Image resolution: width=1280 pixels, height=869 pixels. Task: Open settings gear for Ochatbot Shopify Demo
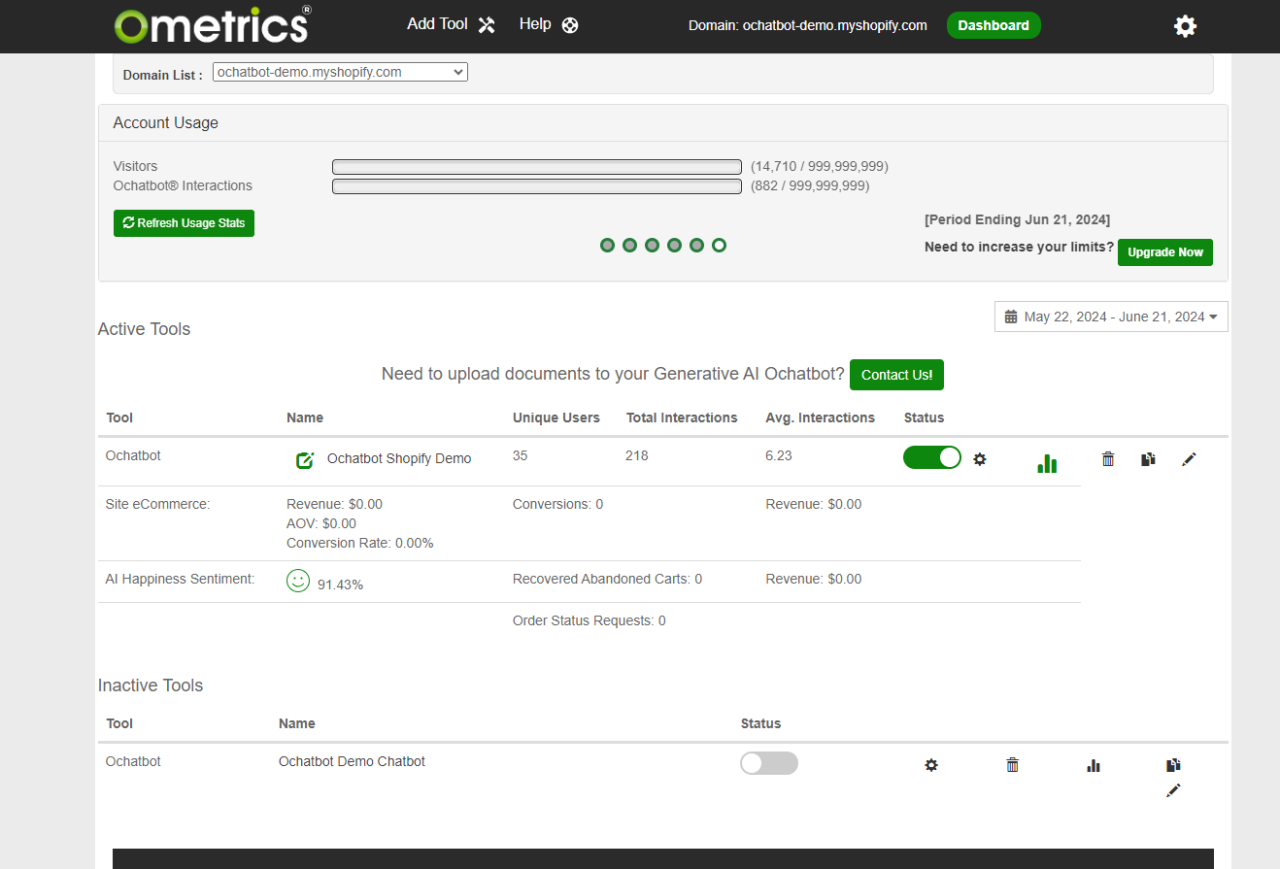click(x=979, y=459)
